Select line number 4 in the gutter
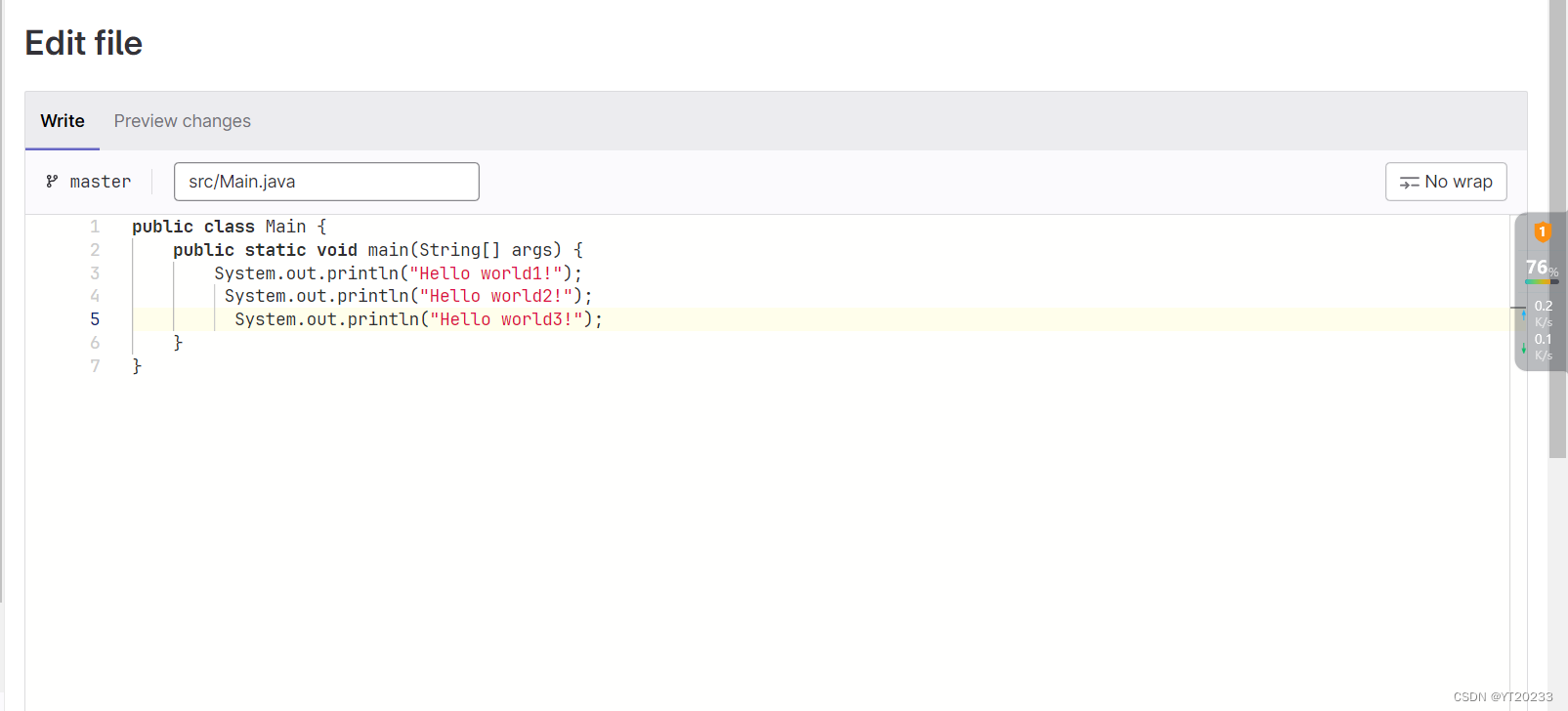 pyautogui.click(x=95, y=296)
